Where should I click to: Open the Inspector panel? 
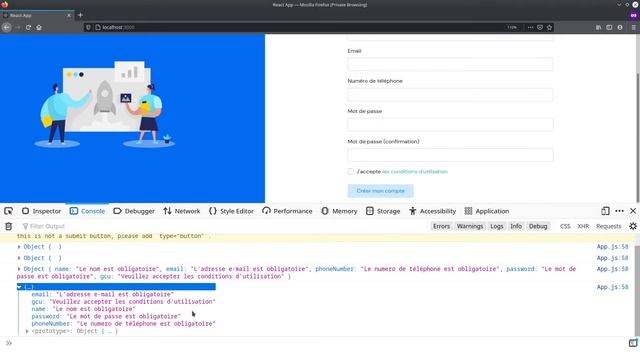41,211
